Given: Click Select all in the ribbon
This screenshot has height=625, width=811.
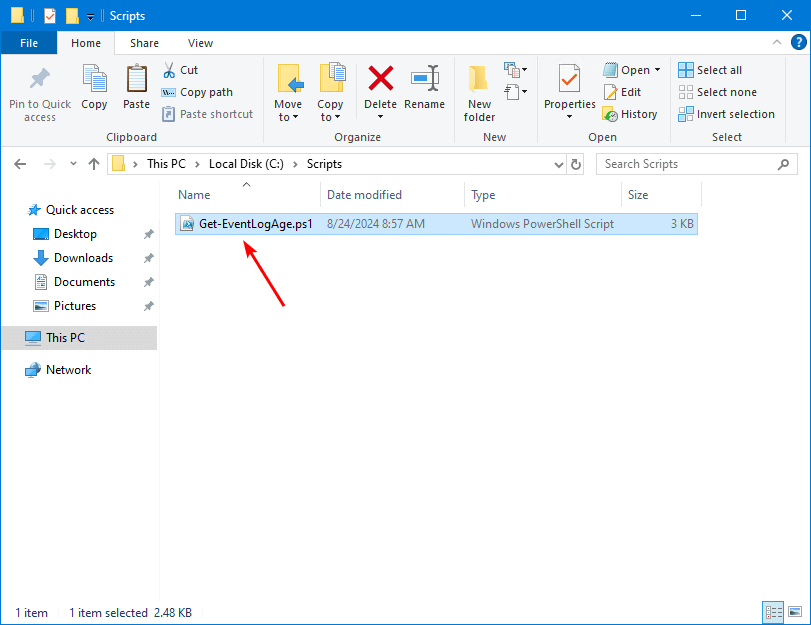Looking at the screenshot, I should pos(710,70).
